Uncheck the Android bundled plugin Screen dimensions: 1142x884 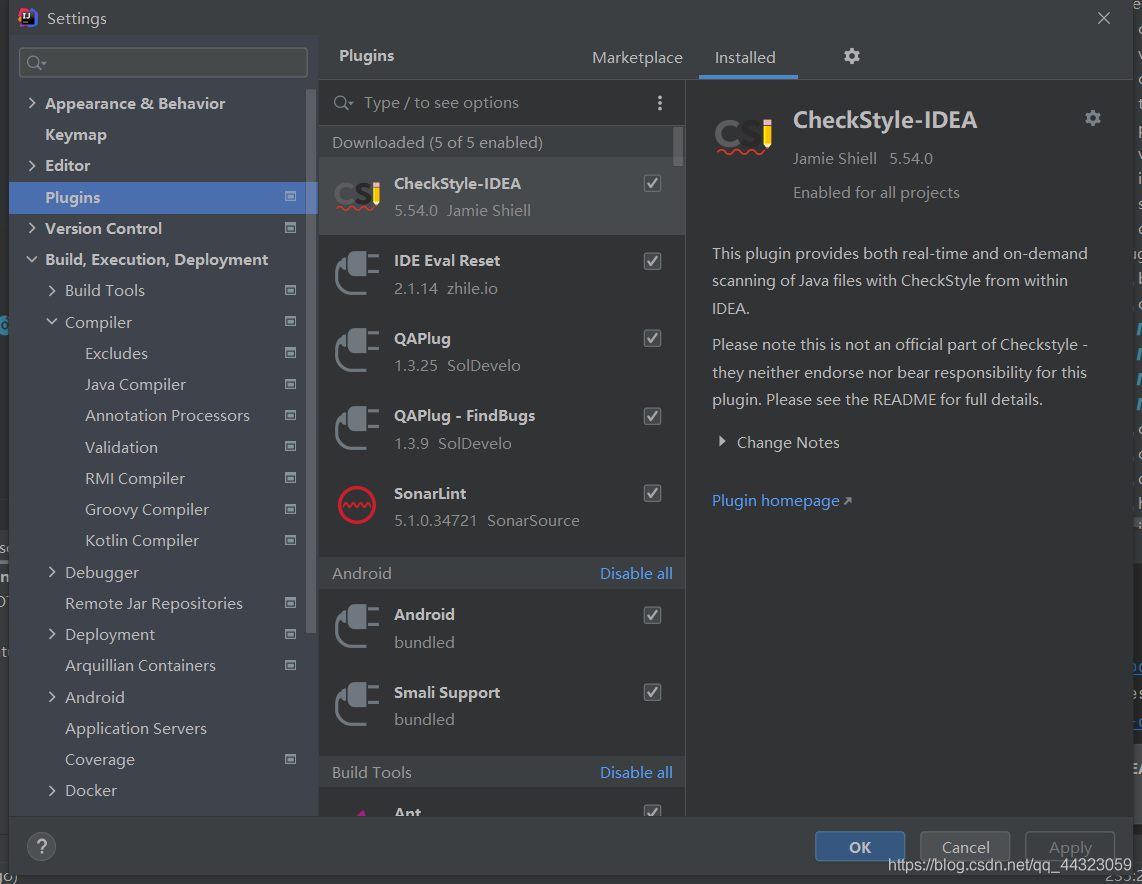(x=653, y=615)
